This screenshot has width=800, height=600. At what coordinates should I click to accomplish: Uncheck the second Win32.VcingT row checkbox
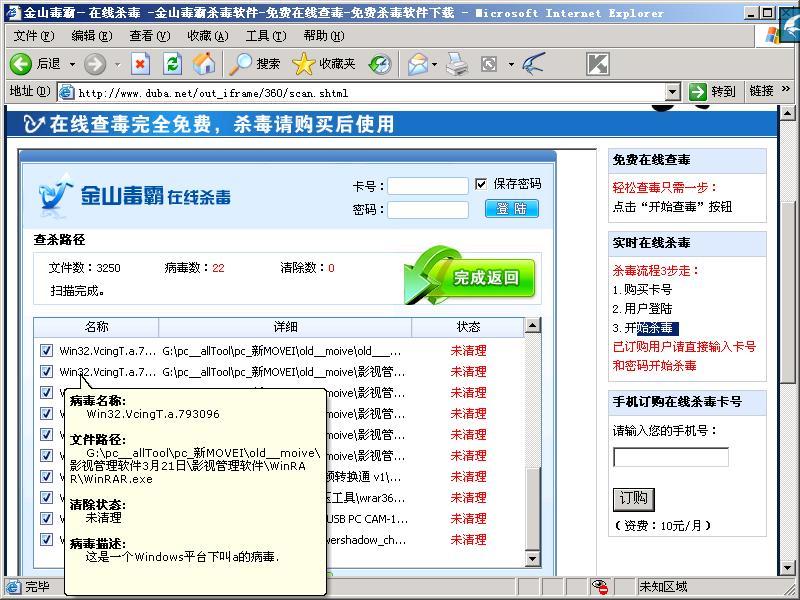pos(46,371)
